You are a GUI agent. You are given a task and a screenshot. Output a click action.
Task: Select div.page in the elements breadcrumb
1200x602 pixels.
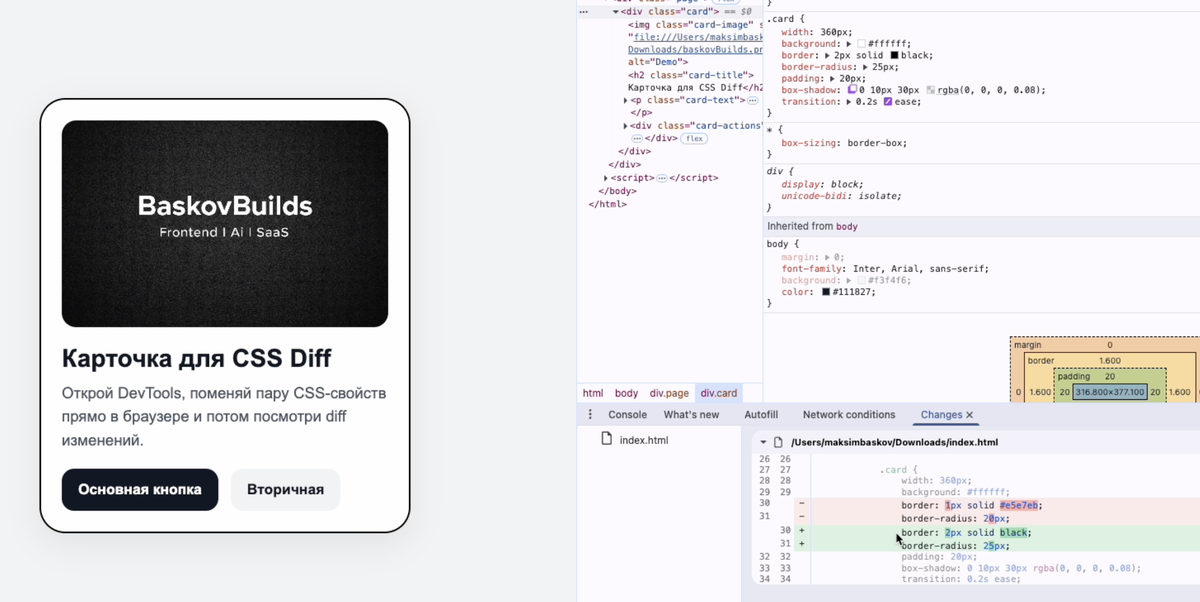(669, 393)
